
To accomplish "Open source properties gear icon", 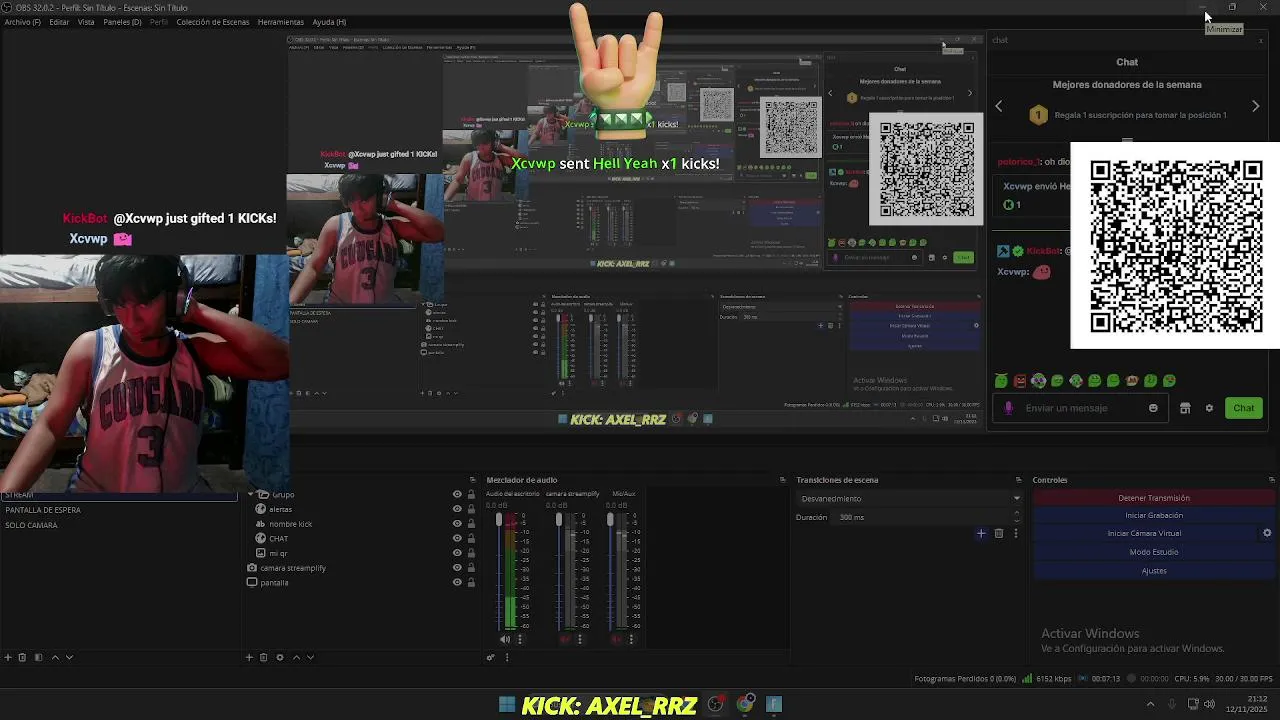I will click(280, 657).
